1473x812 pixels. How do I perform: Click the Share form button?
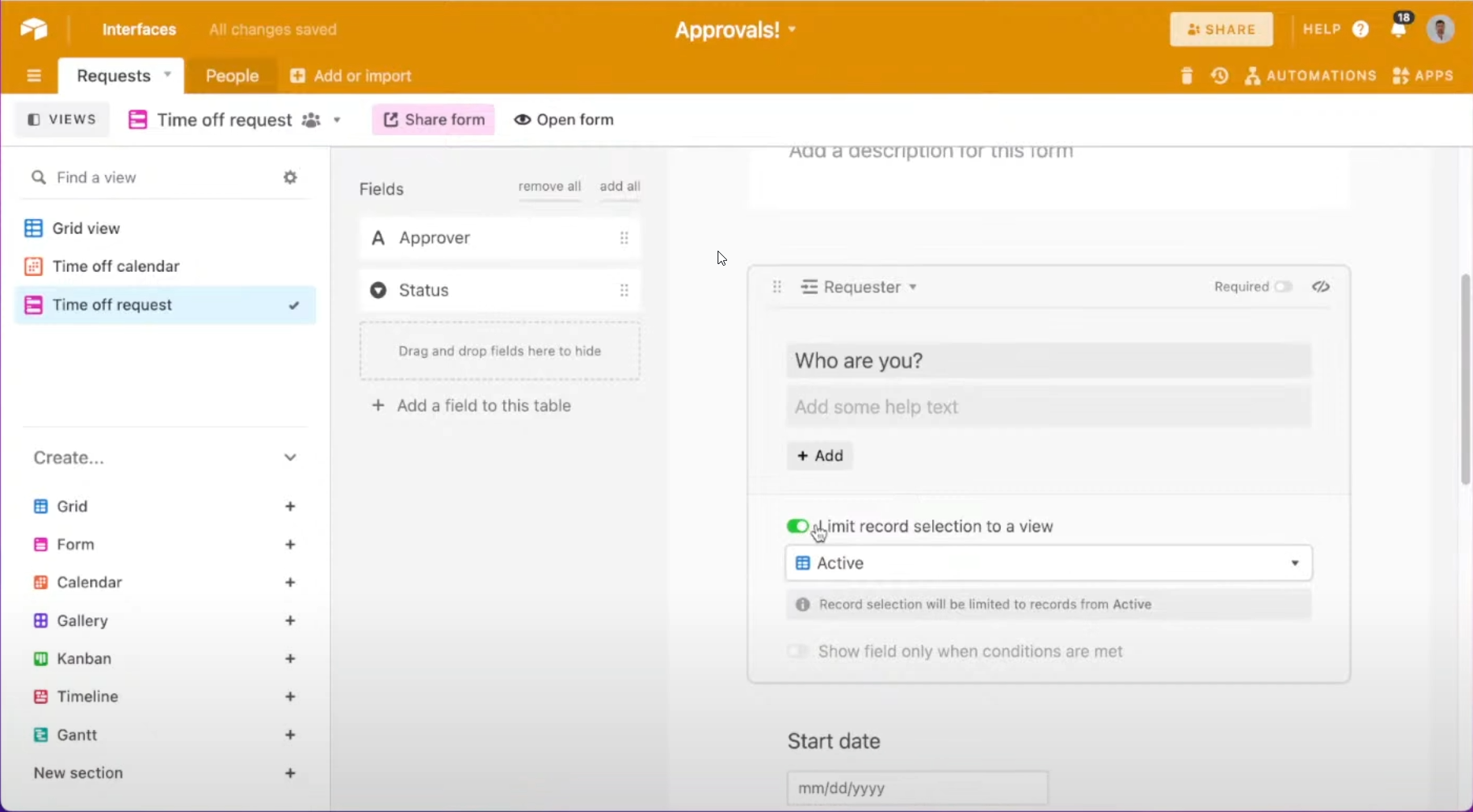(x=433, y=120)
